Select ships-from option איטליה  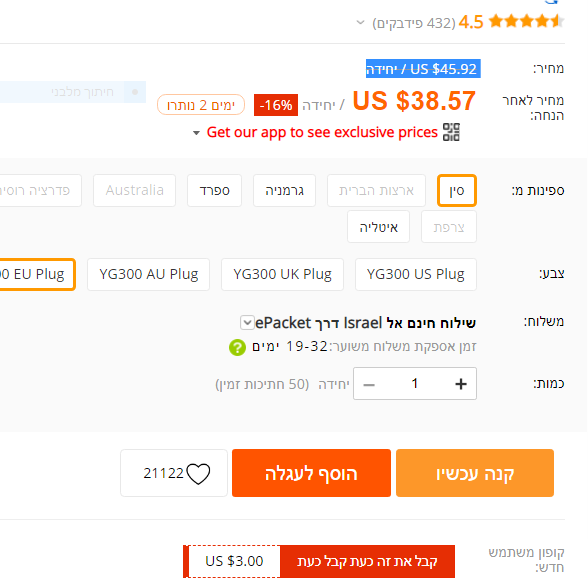point(378,227)
